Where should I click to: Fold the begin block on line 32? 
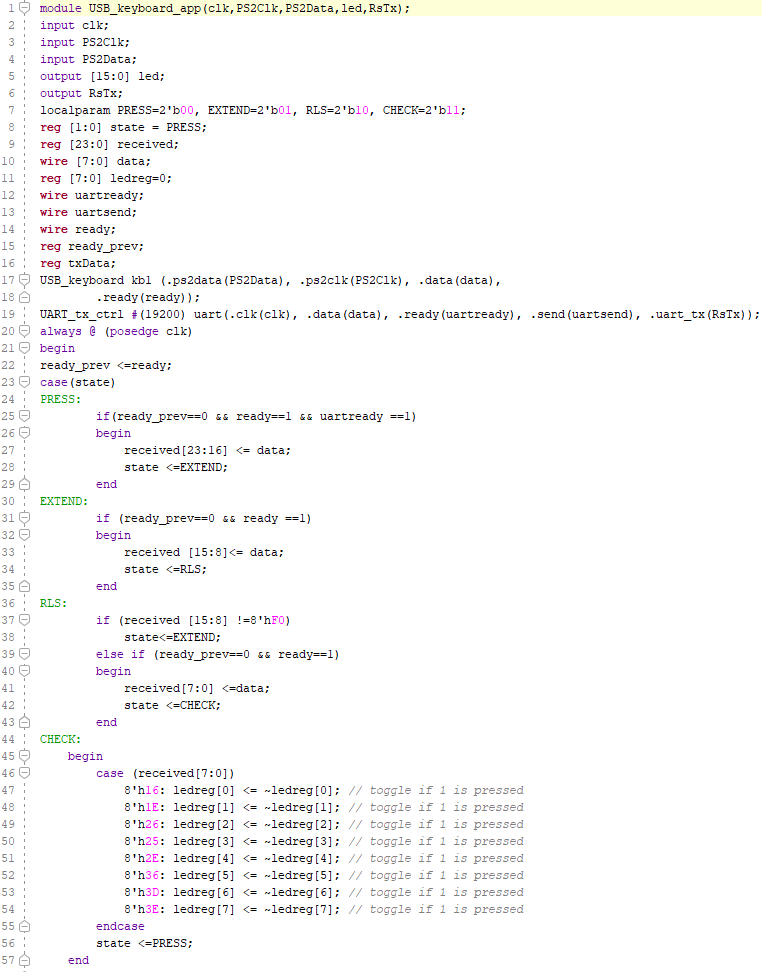25,535
